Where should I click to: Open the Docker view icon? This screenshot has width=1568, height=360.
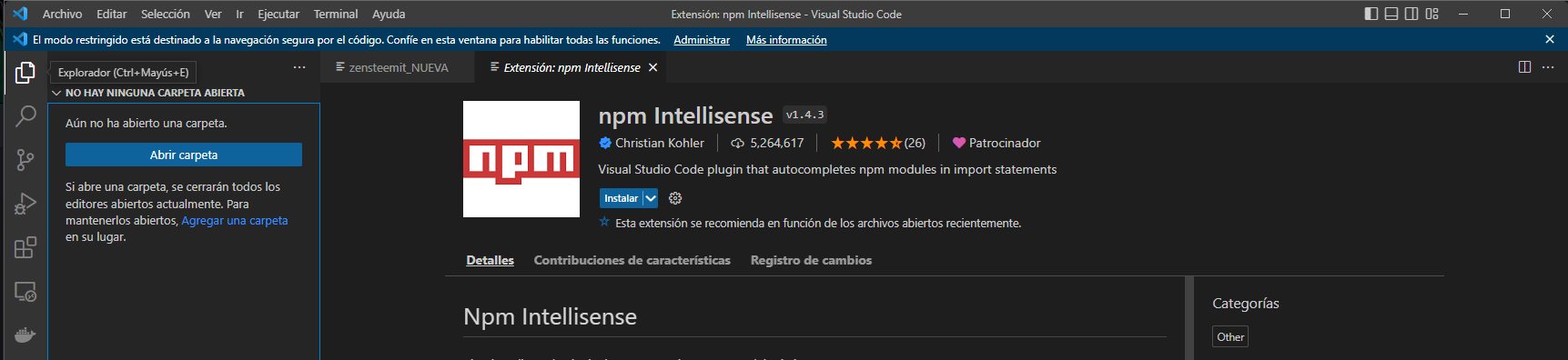[x=25, y=335]
